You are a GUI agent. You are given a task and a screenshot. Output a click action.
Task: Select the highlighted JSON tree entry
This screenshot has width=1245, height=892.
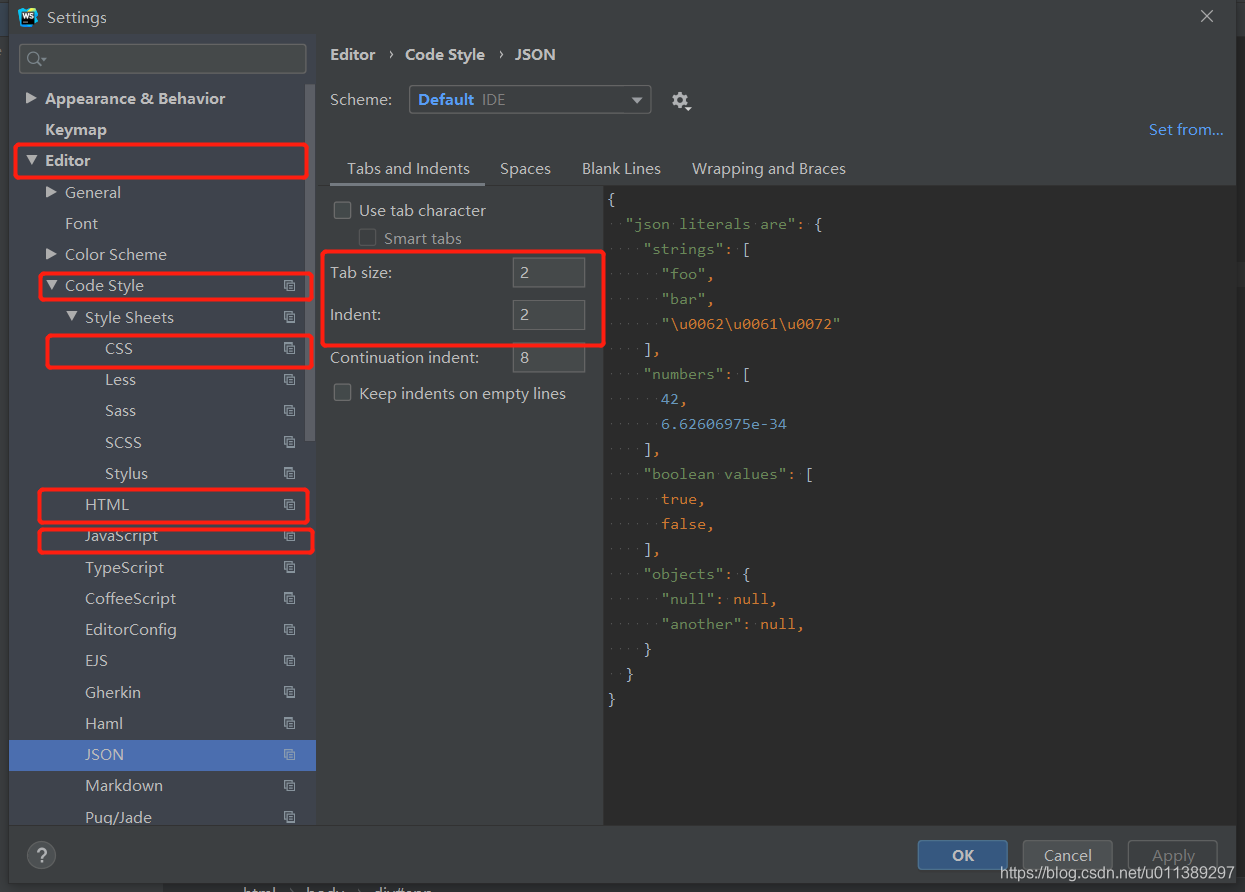click(163, 755)
